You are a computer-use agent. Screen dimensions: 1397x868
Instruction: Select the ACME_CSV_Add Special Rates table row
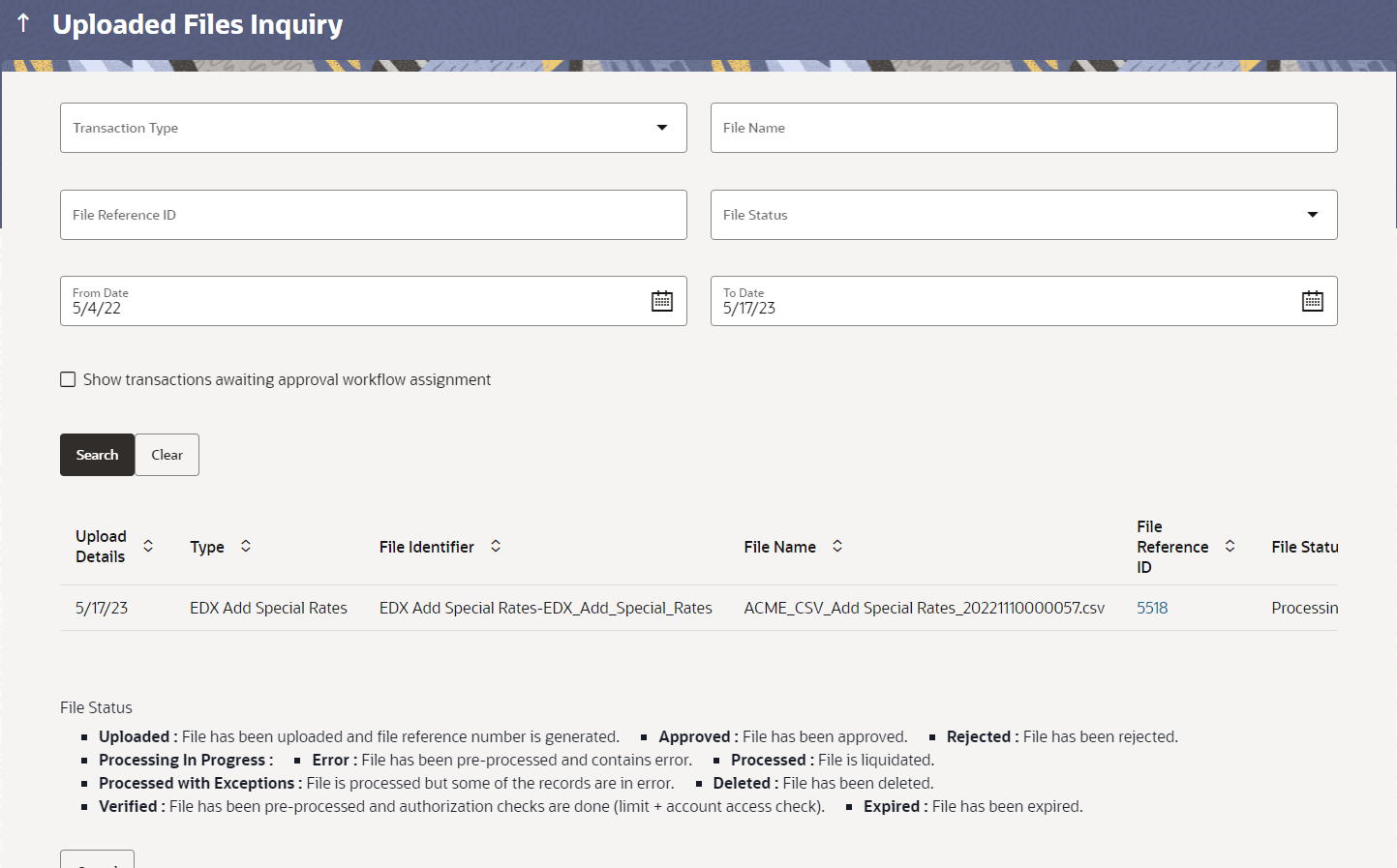(678, 608)
